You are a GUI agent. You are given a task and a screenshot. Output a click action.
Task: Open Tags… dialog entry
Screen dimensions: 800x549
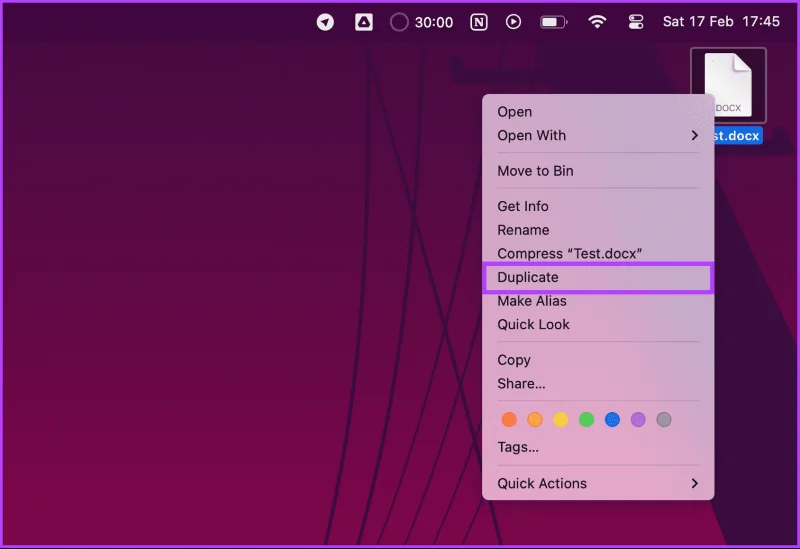(598, 447)
